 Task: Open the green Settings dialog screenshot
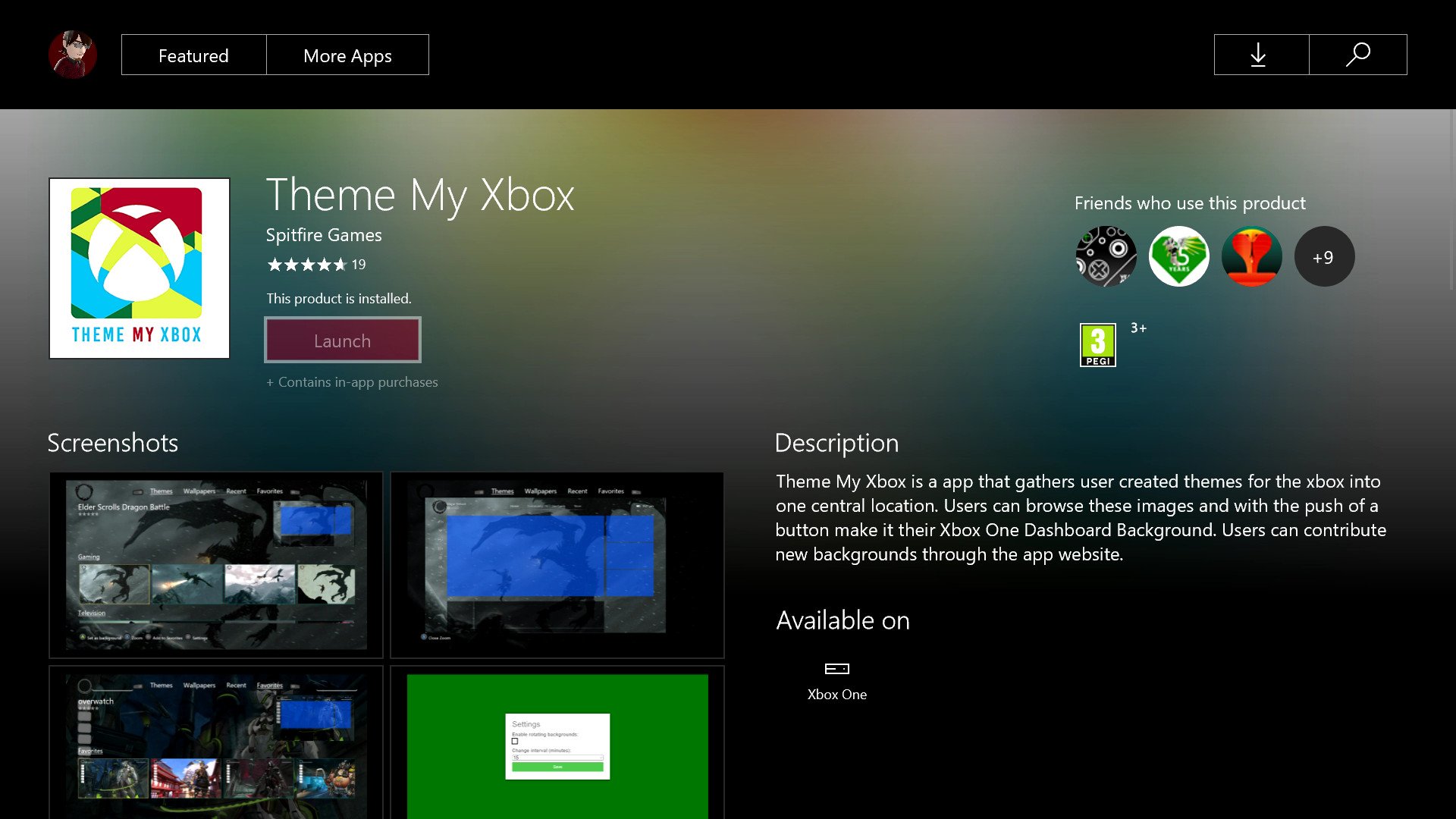pyautogui.click(x=557, y=742)
